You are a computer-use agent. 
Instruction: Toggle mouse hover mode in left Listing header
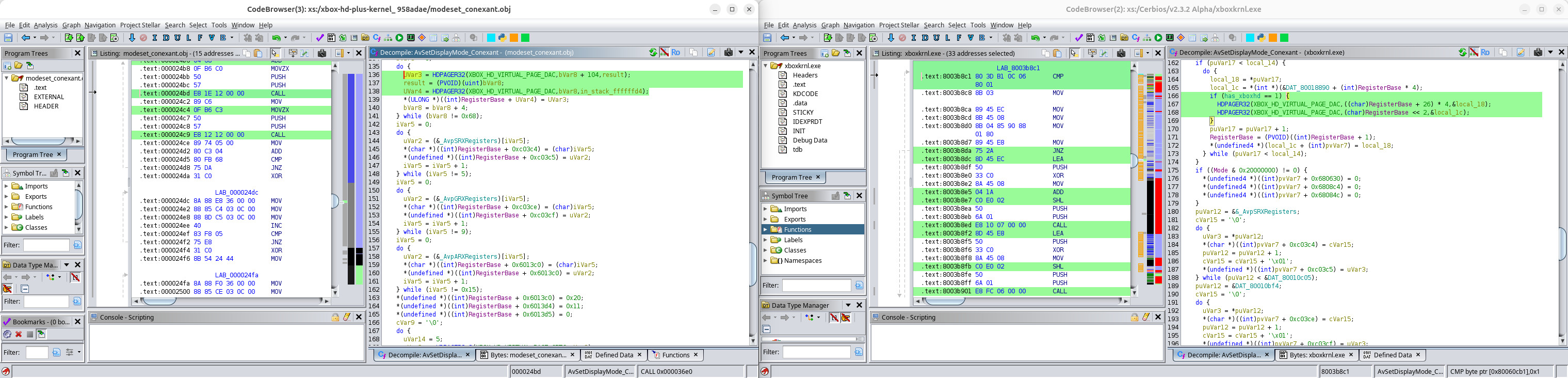pyautogui.click(x=274, y=53)
